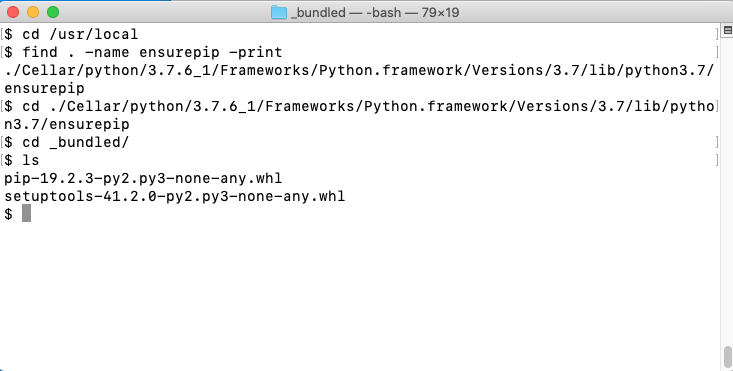Click the folder proxy icon in title bar

[279, 12]
